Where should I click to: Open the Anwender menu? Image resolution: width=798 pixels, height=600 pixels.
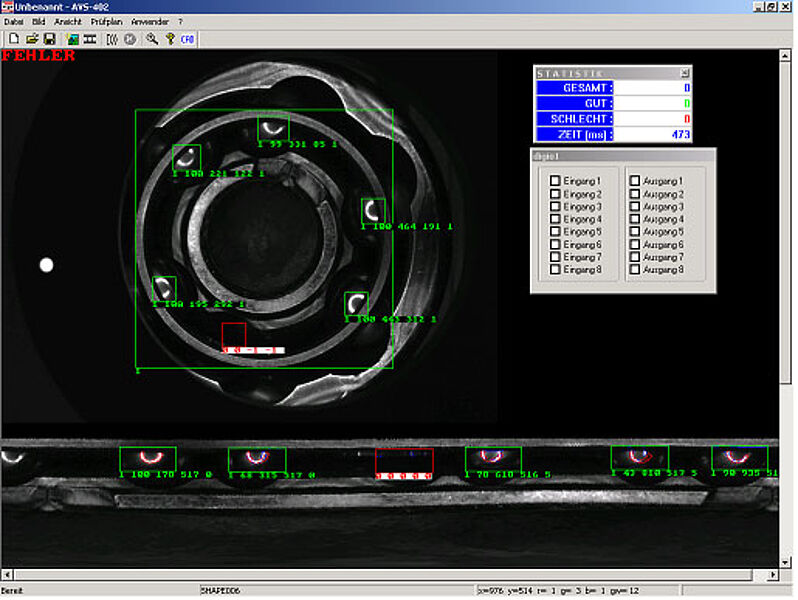pyautogui.click(x=149, y=21)
